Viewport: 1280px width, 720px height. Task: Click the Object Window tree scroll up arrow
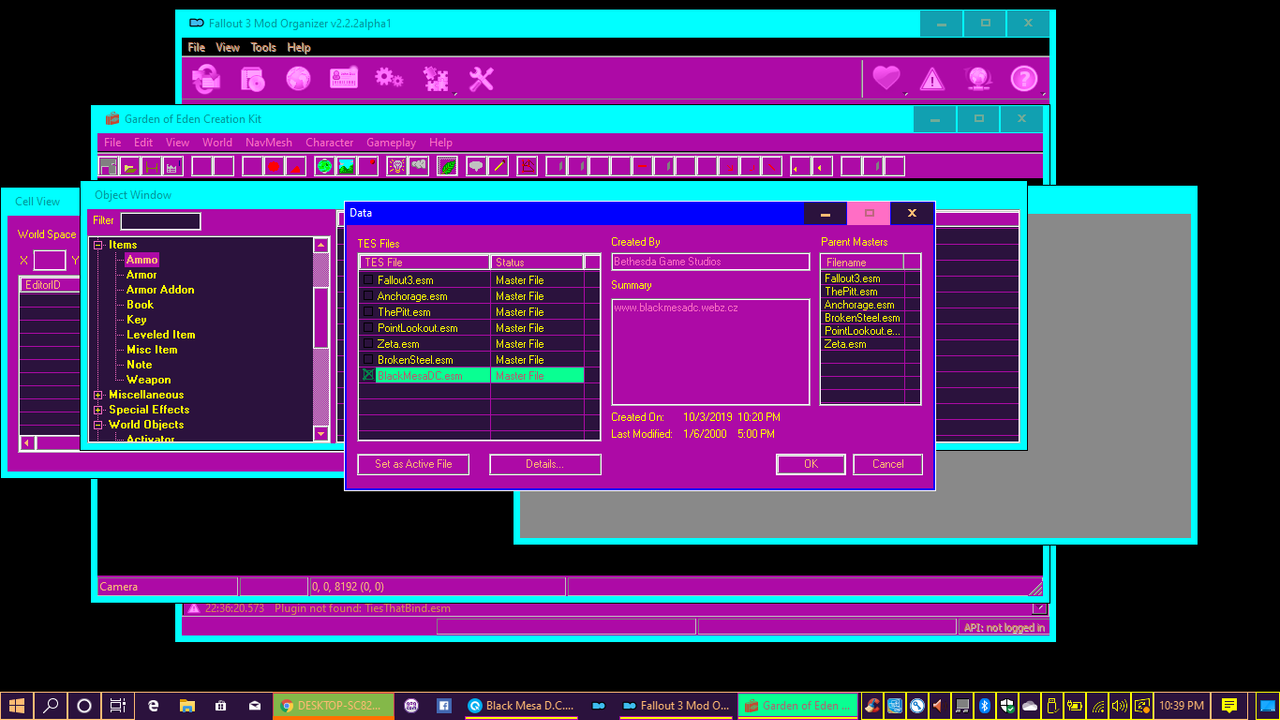321,245
